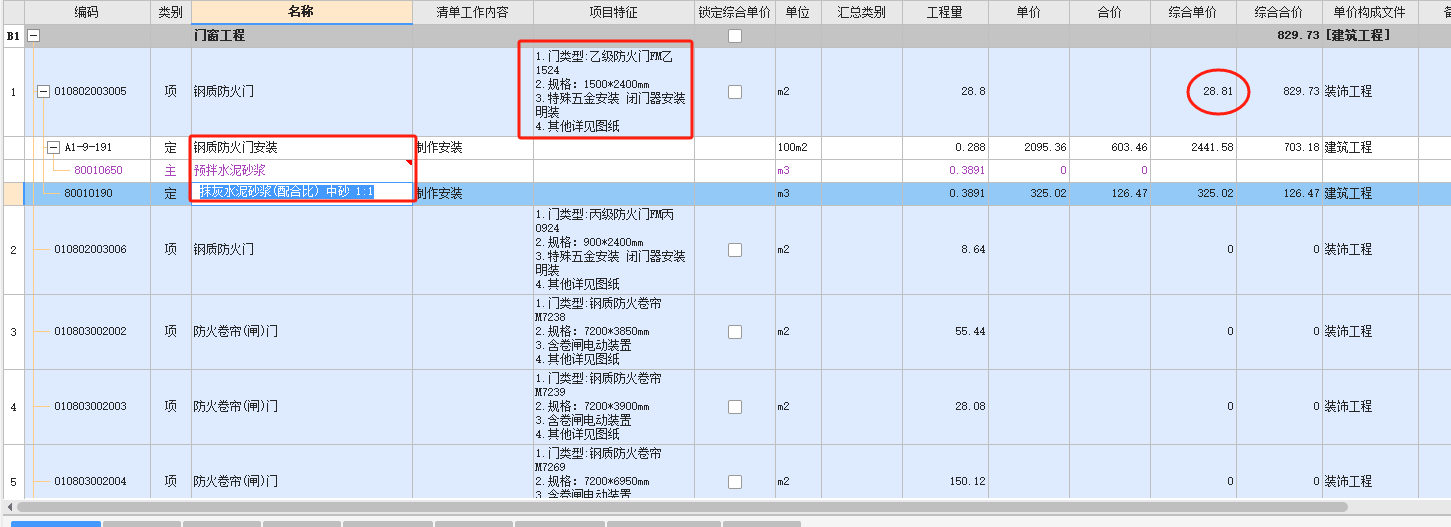Select the 工程量 column header
Image resolution: width=1451 pixels, height=527 pixels.
click(x=944, y=12)
